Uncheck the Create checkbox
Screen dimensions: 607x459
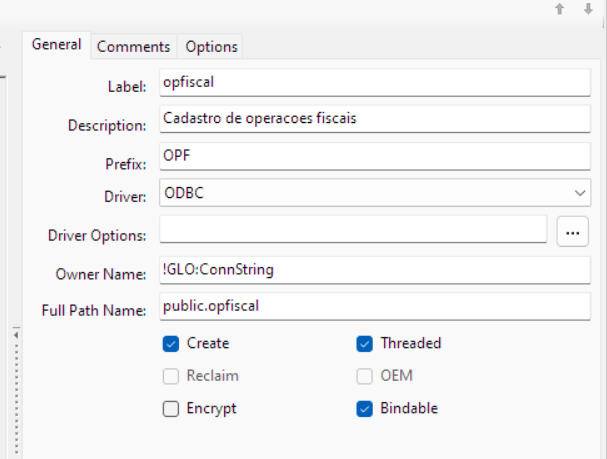click(171, 343)
